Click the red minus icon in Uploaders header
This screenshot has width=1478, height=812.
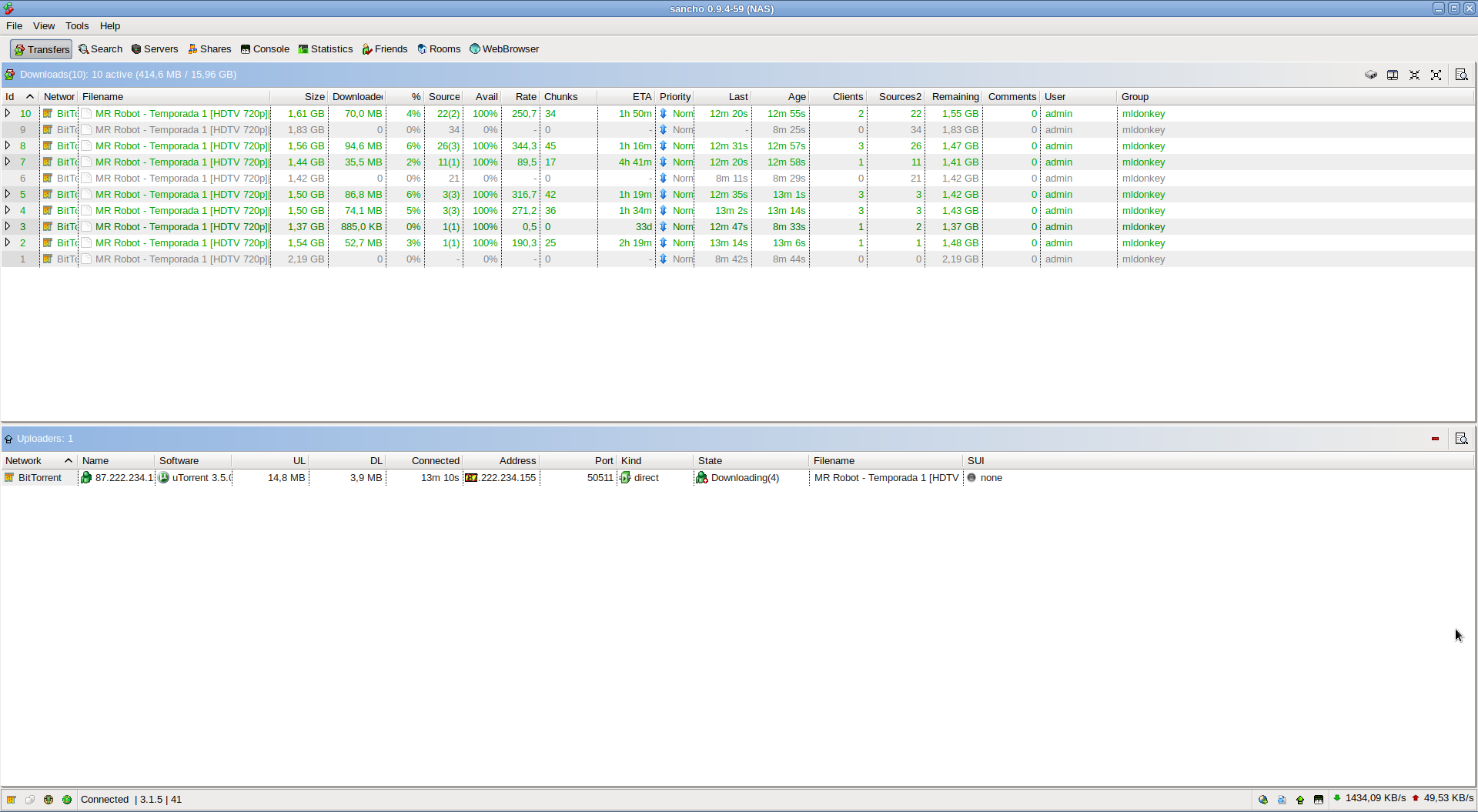(1435, 439)
